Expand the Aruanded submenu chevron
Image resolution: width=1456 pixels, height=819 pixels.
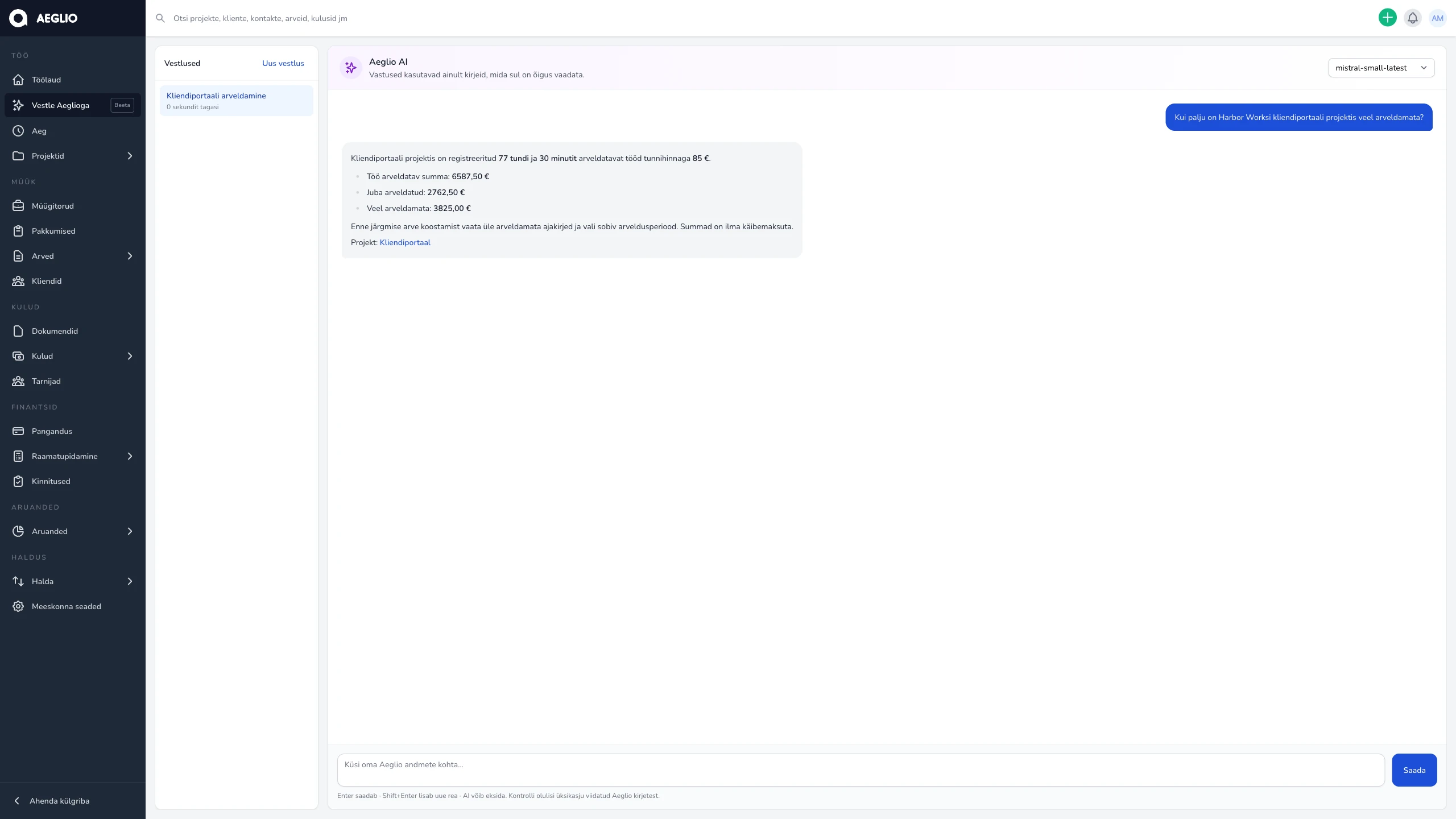pyautogui.click(x=130, y=531)
